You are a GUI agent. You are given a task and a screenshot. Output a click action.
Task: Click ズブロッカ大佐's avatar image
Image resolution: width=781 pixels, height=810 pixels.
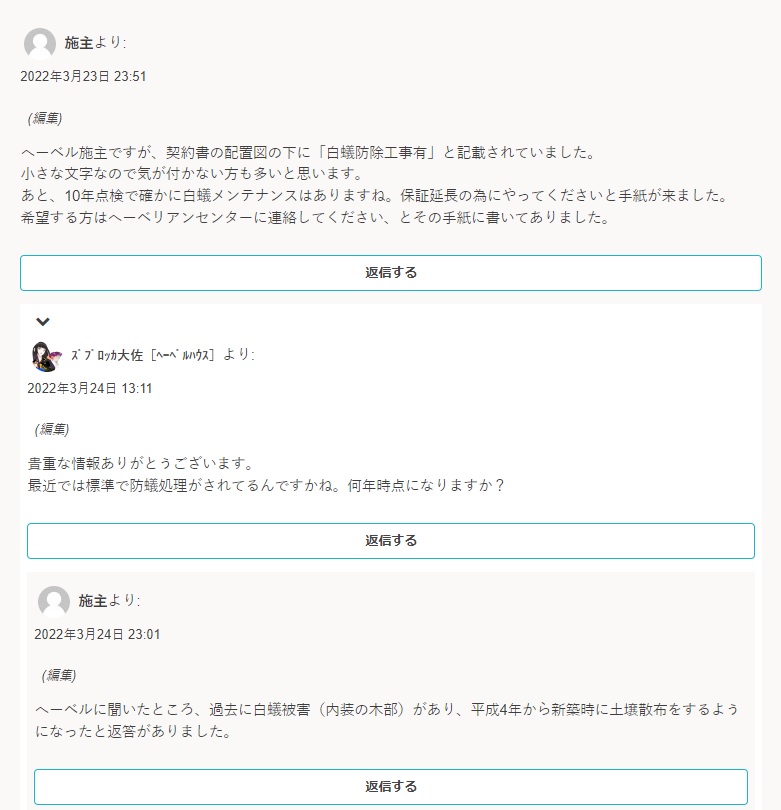click(47, 356)
